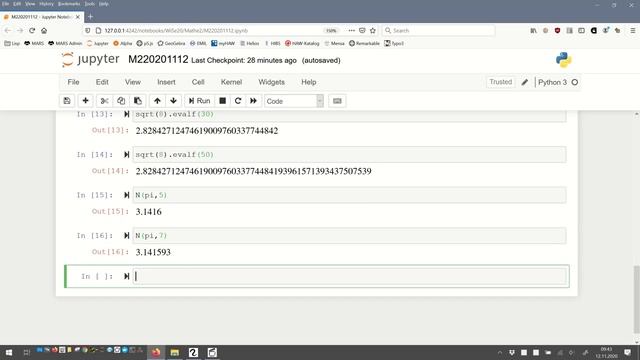
Task: Open the Mensa bookmark
Action: click(334, 43)
